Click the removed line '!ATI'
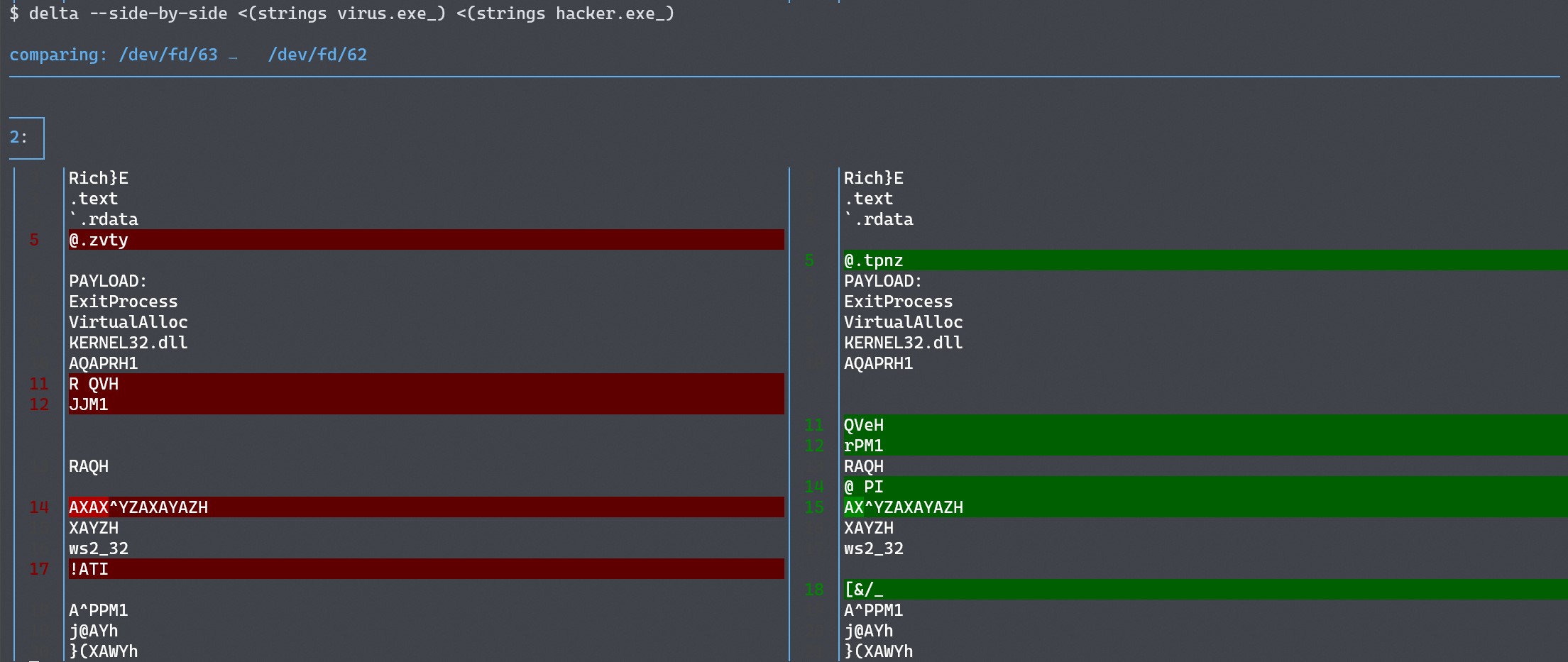Image resolution: width=1568 pixels, height=662 pixels. 426,569
